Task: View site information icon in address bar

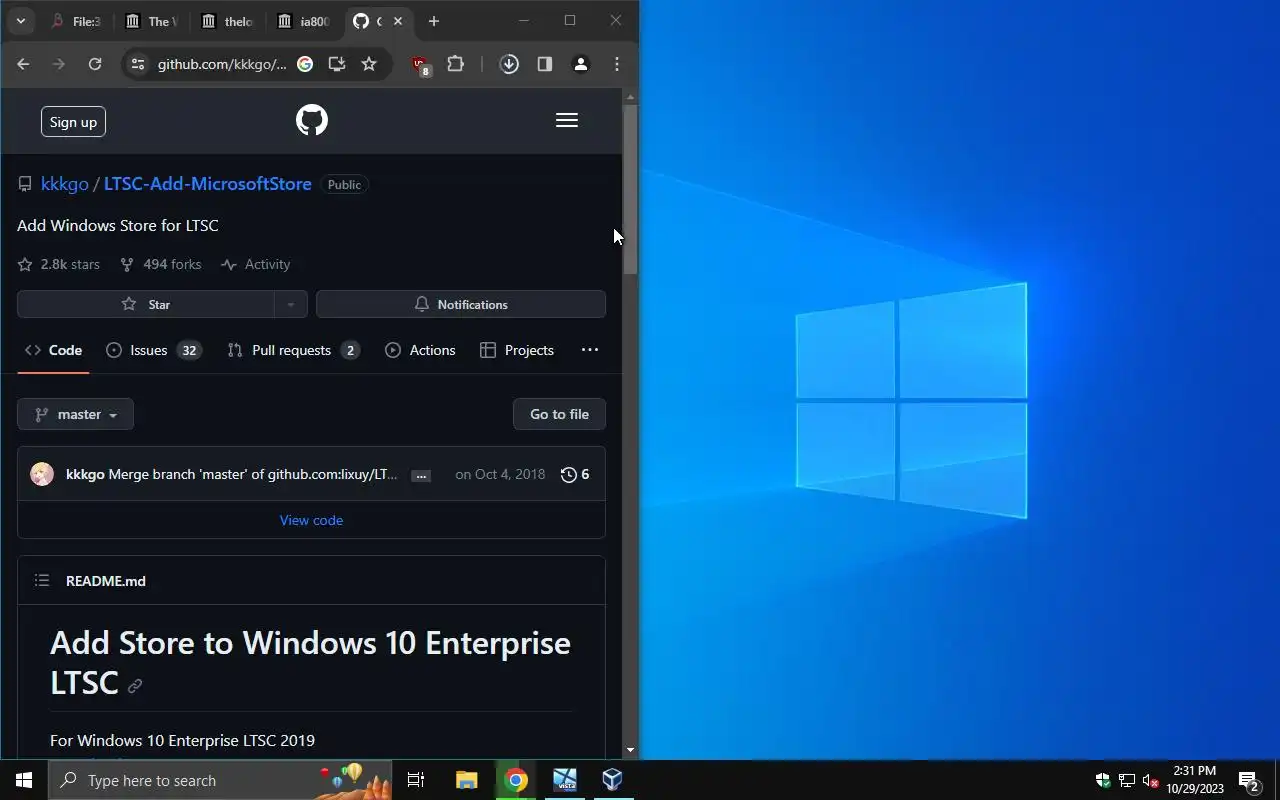Action: [138, 64]
